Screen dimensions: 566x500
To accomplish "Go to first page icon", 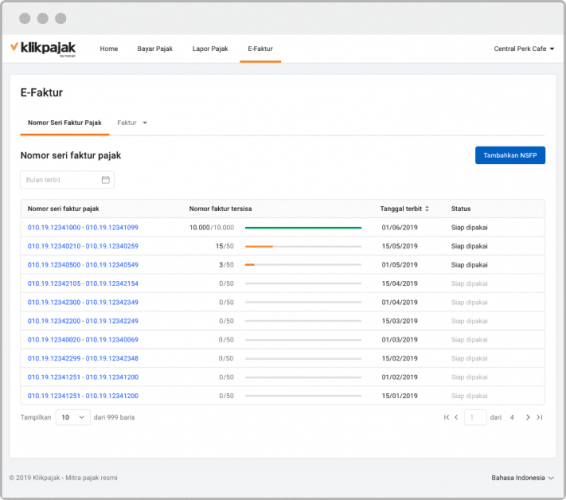I will pyautogui.click(x=447, y=417).
